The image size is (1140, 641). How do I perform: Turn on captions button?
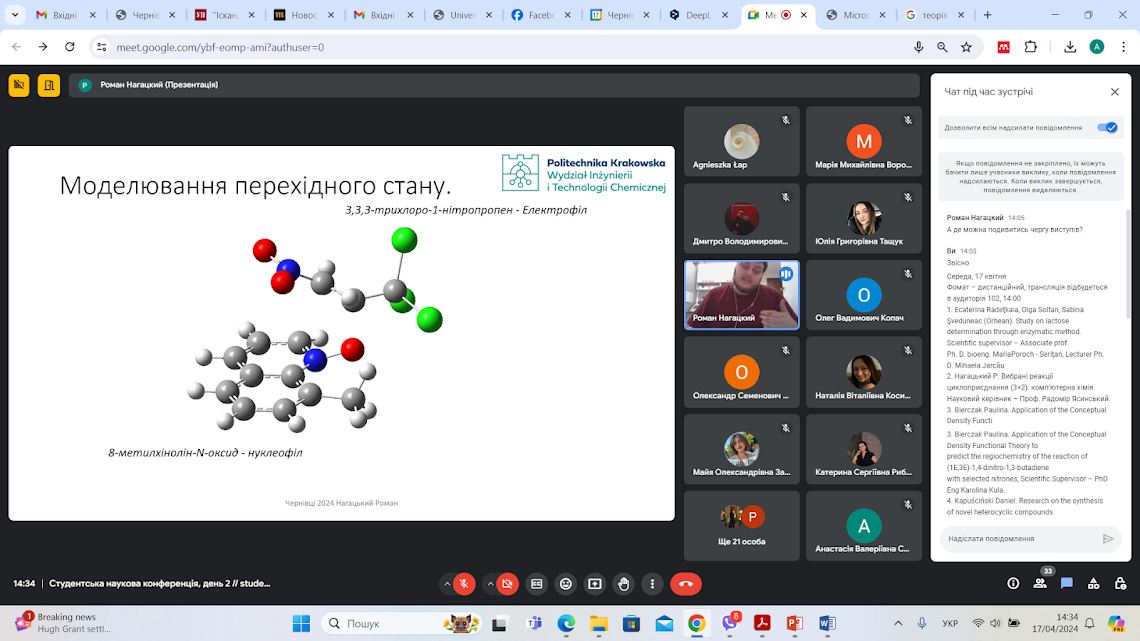pyautogui.click(x=537, y=584)
